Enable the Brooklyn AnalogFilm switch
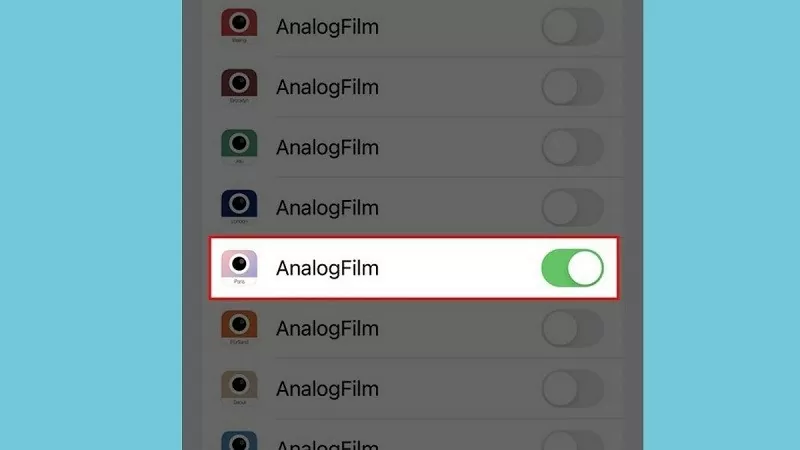The image size is (800, 450). [x=572, y=88]
